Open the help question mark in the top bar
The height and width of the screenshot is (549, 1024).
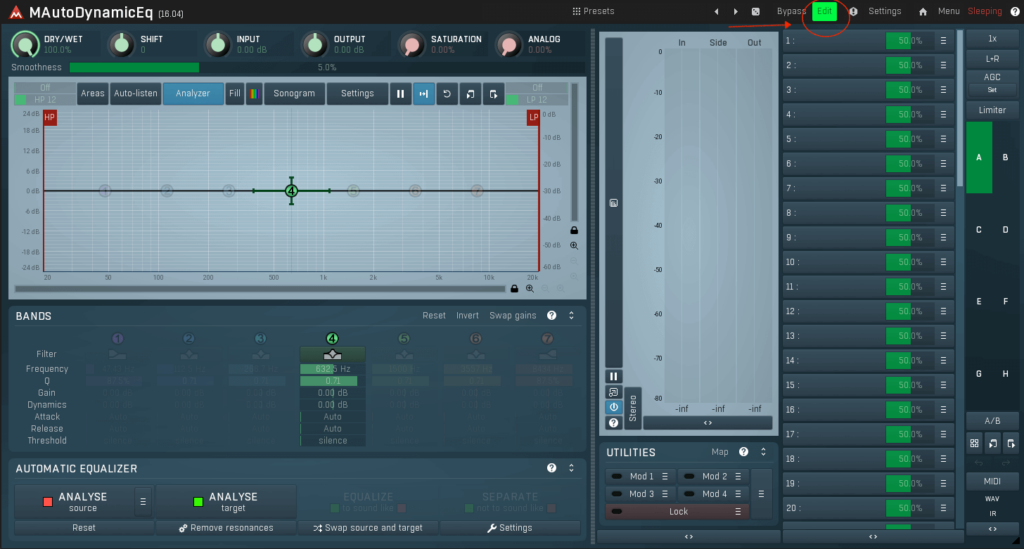[1015, 11]
